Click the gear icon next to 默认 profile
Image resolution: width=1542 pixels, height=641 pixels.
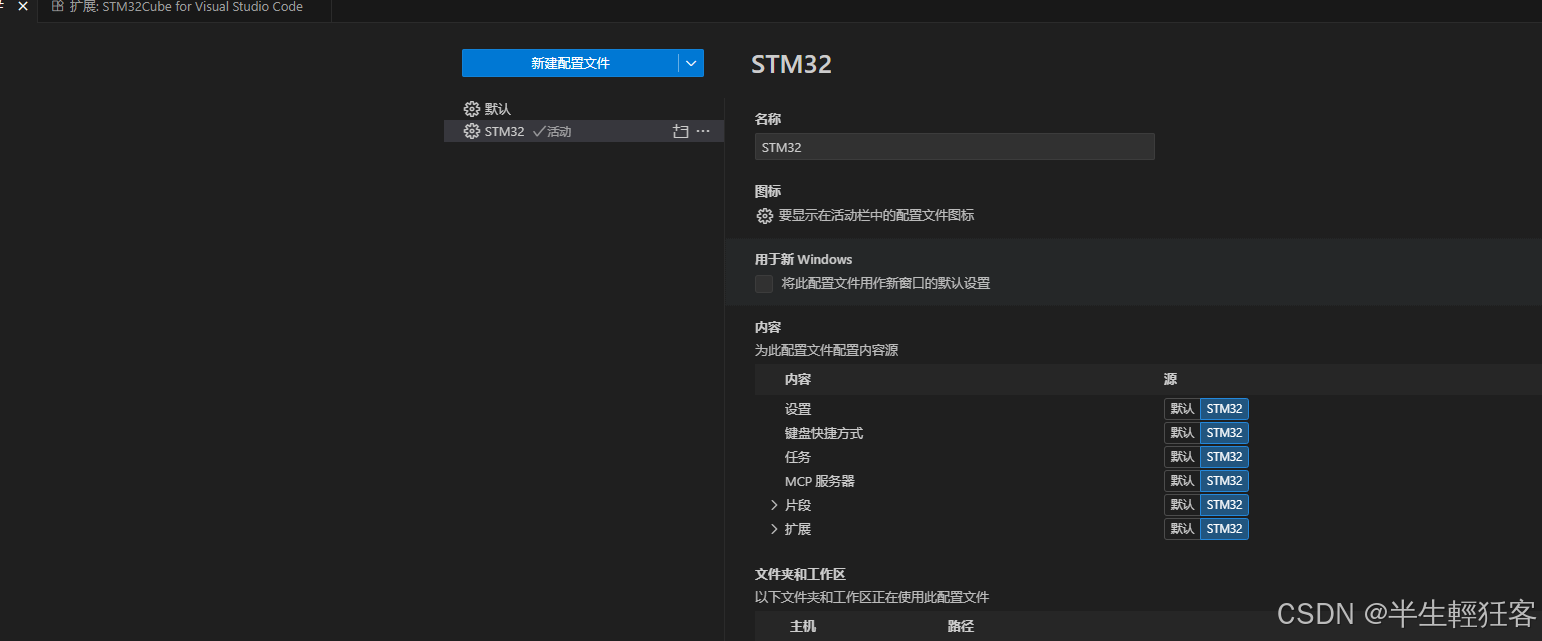point(471,108)
